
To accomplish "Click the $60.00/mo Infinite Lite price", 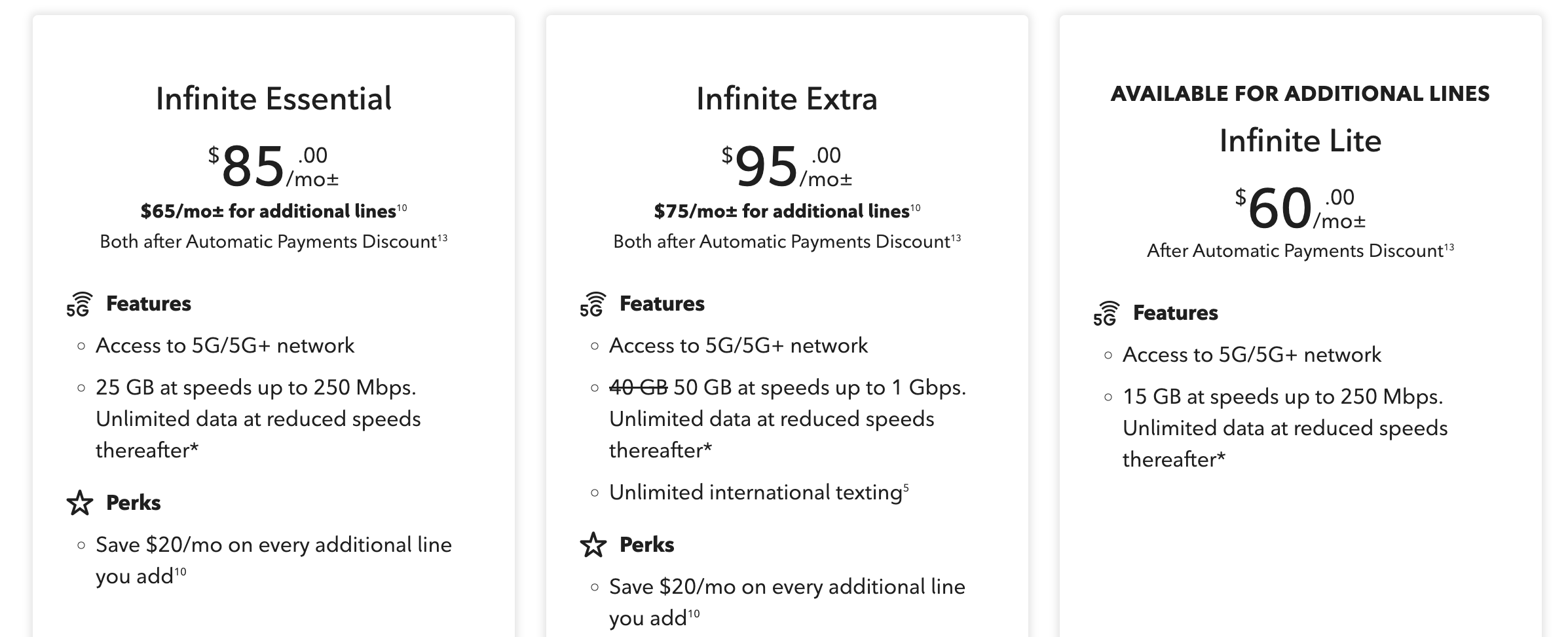I will click(1300, 208).
